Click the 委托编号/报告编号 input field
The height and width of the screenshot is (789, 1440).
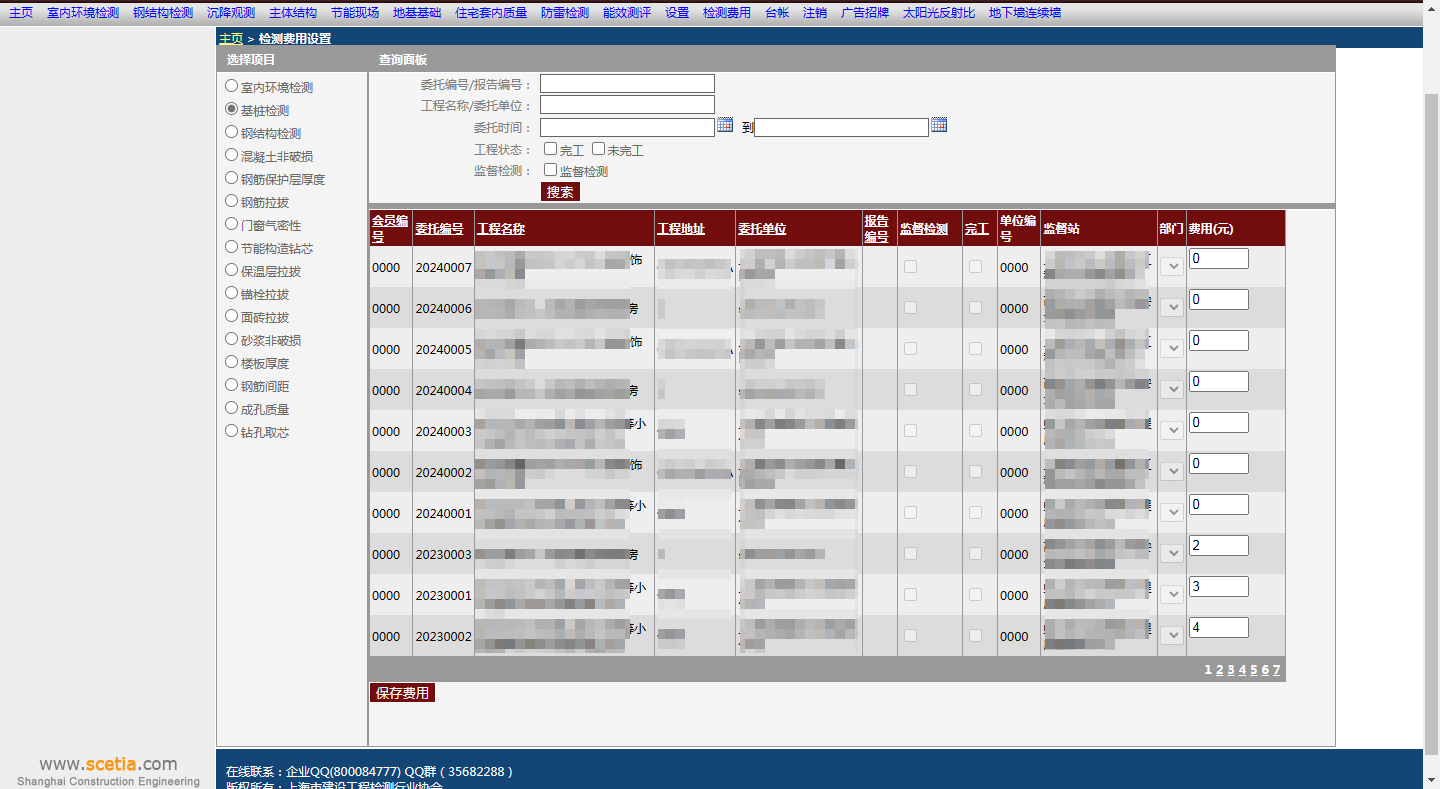tap(627, 84)
